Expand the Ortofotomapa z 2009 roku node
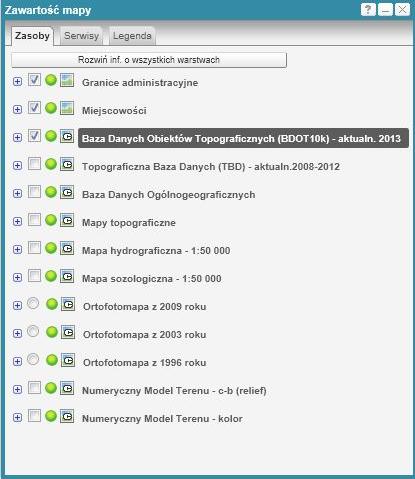 click(x=17, y=306)
